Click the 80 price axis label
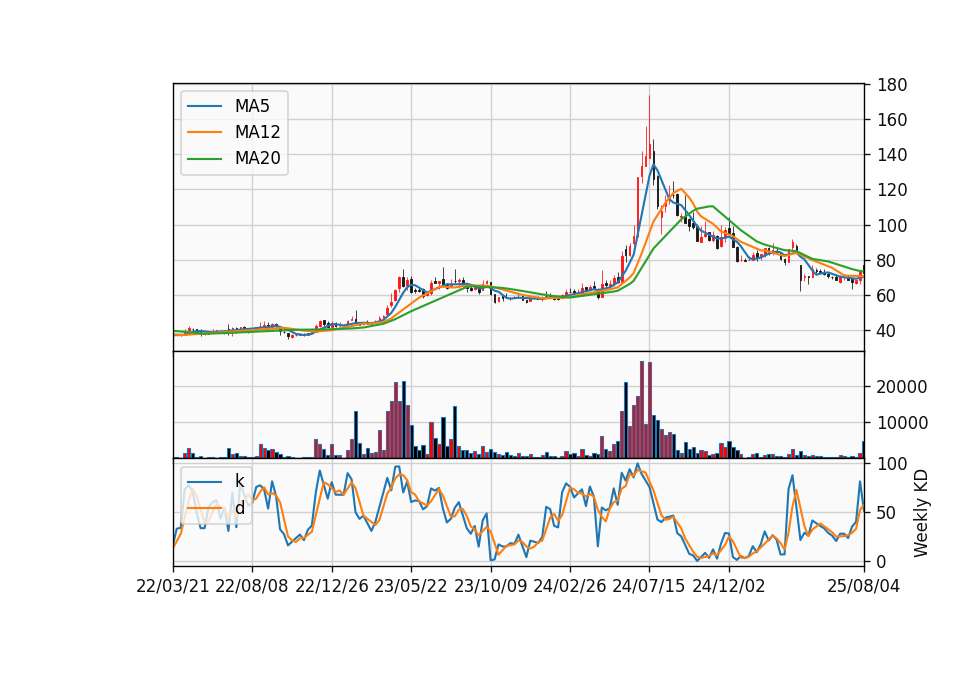The width and height of the screenshot is (960, 690). pos(887,261)
